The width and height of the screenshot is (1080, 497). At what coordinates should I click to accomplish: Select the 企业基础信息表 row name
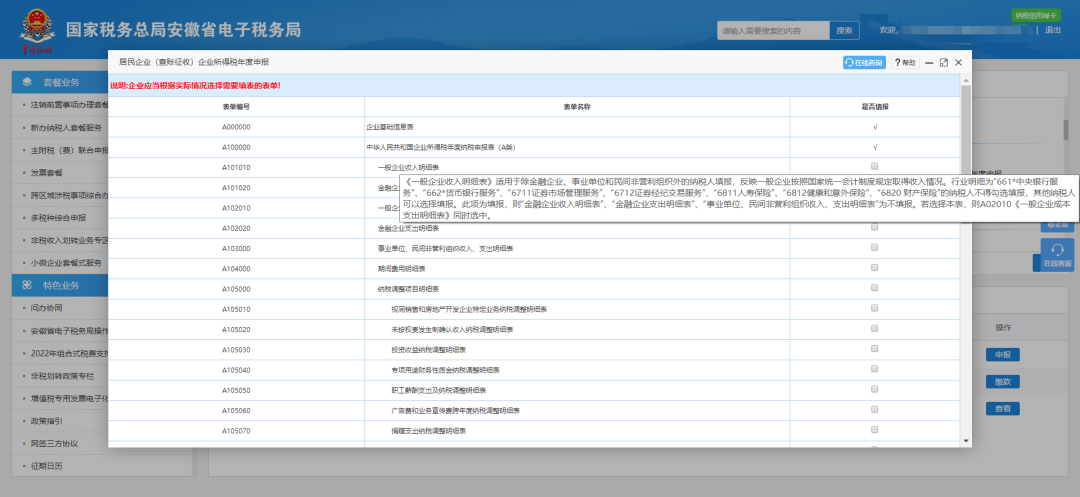pyautogui.click(x=390, y=127)
